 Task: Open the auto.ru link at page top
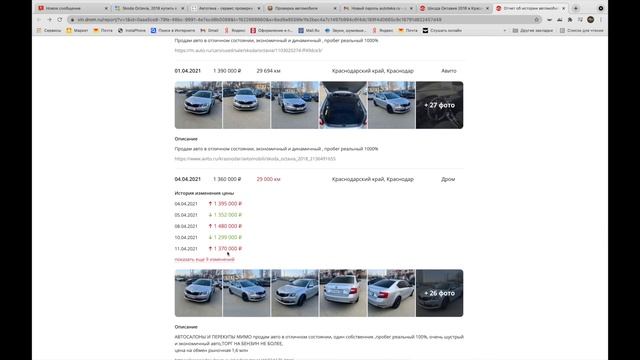pyautogui.click(x=249, y=51)
